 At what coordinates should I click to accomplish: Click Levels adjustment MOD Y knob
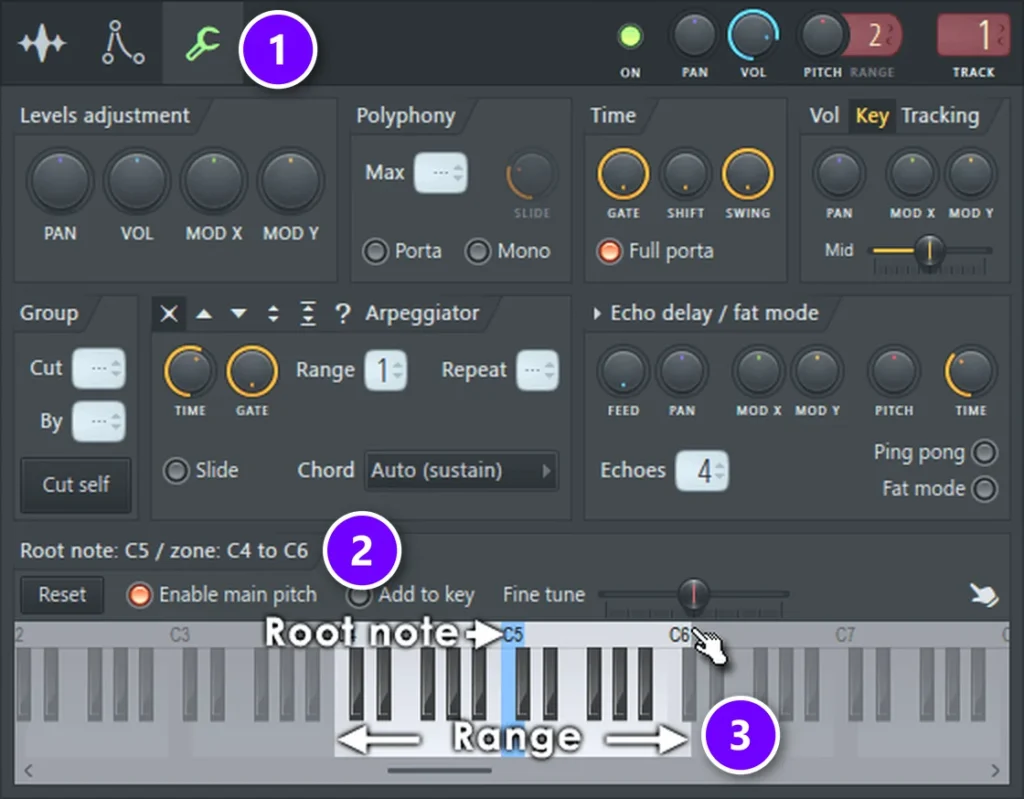(x=291, y=181)
